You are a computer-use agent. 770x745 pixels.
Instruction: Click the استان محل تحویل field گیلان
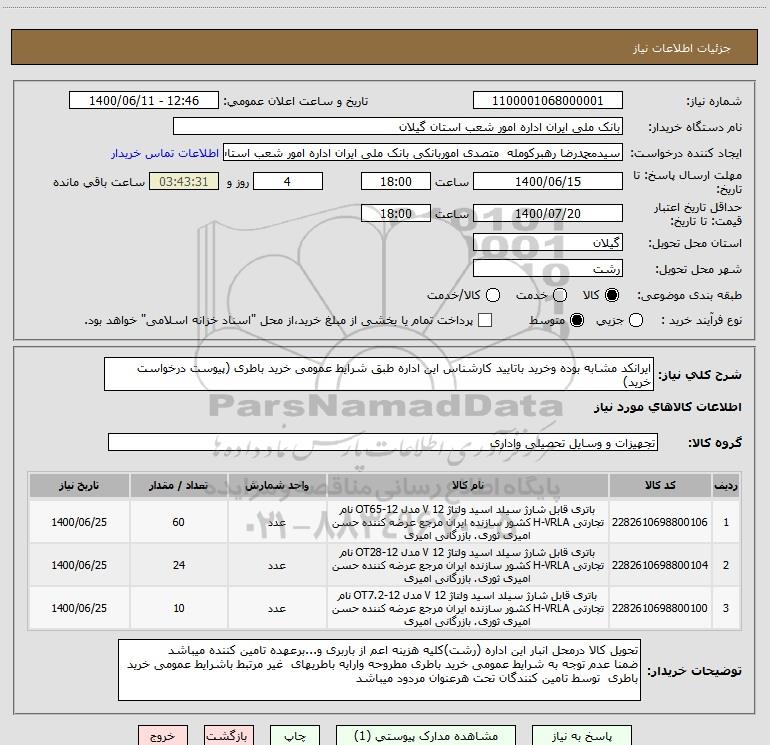pyautogui.click(x=548, y=242)
